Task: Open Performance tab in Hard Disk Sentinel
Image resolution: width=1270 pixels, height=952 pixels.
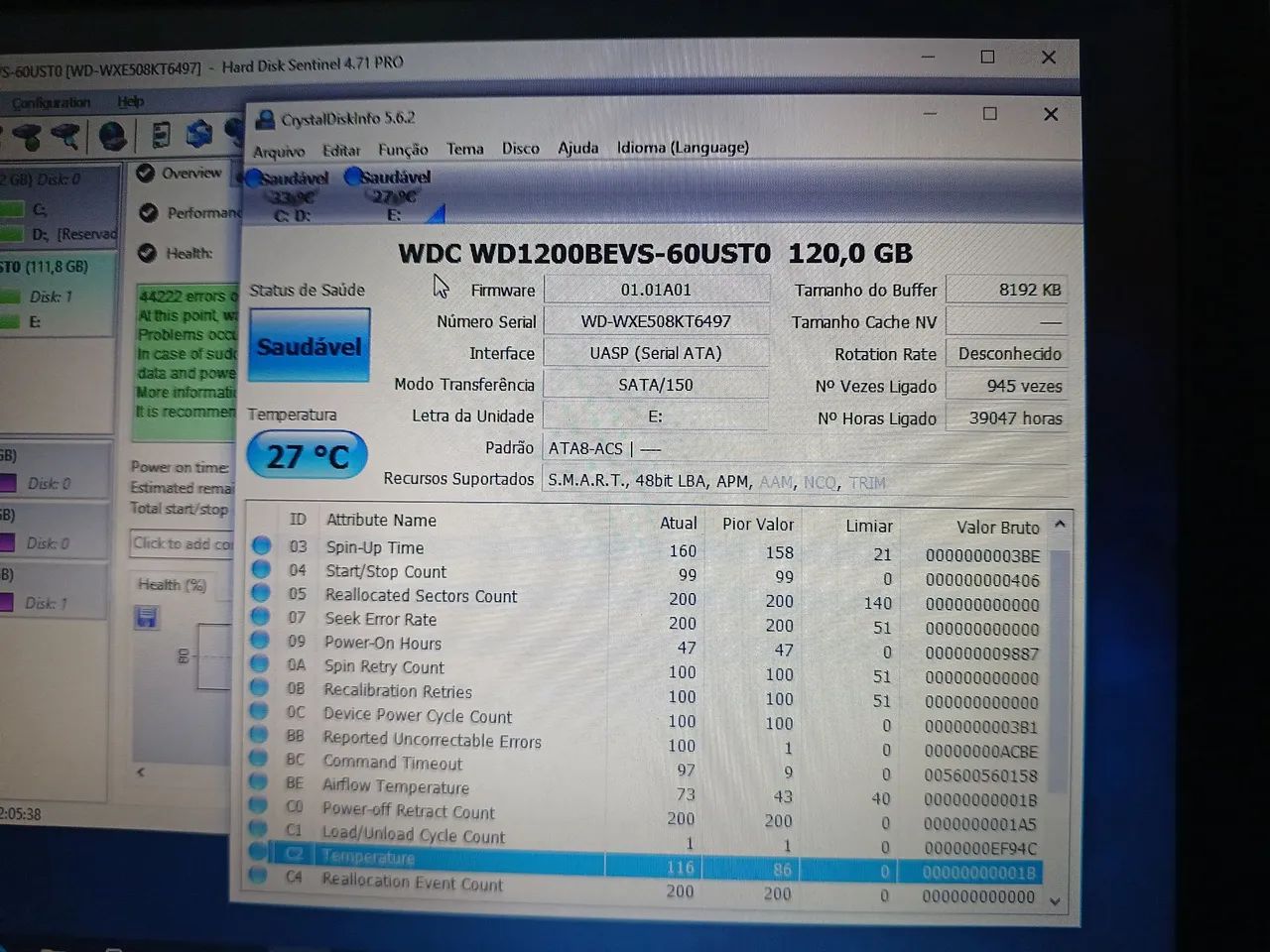Action: pyautogui.click(x=189, y=212)
